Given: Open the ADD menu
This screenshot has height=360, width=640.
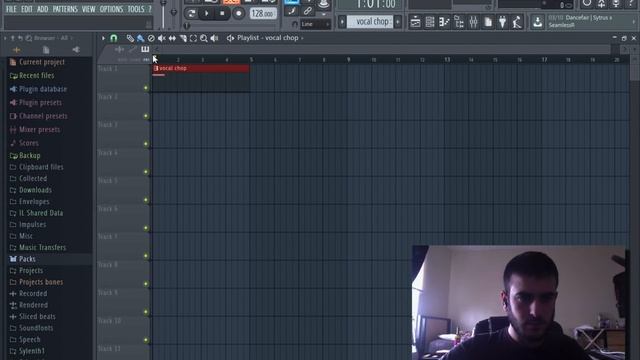Looking at the screenshot, I should [x=42, y=9].
